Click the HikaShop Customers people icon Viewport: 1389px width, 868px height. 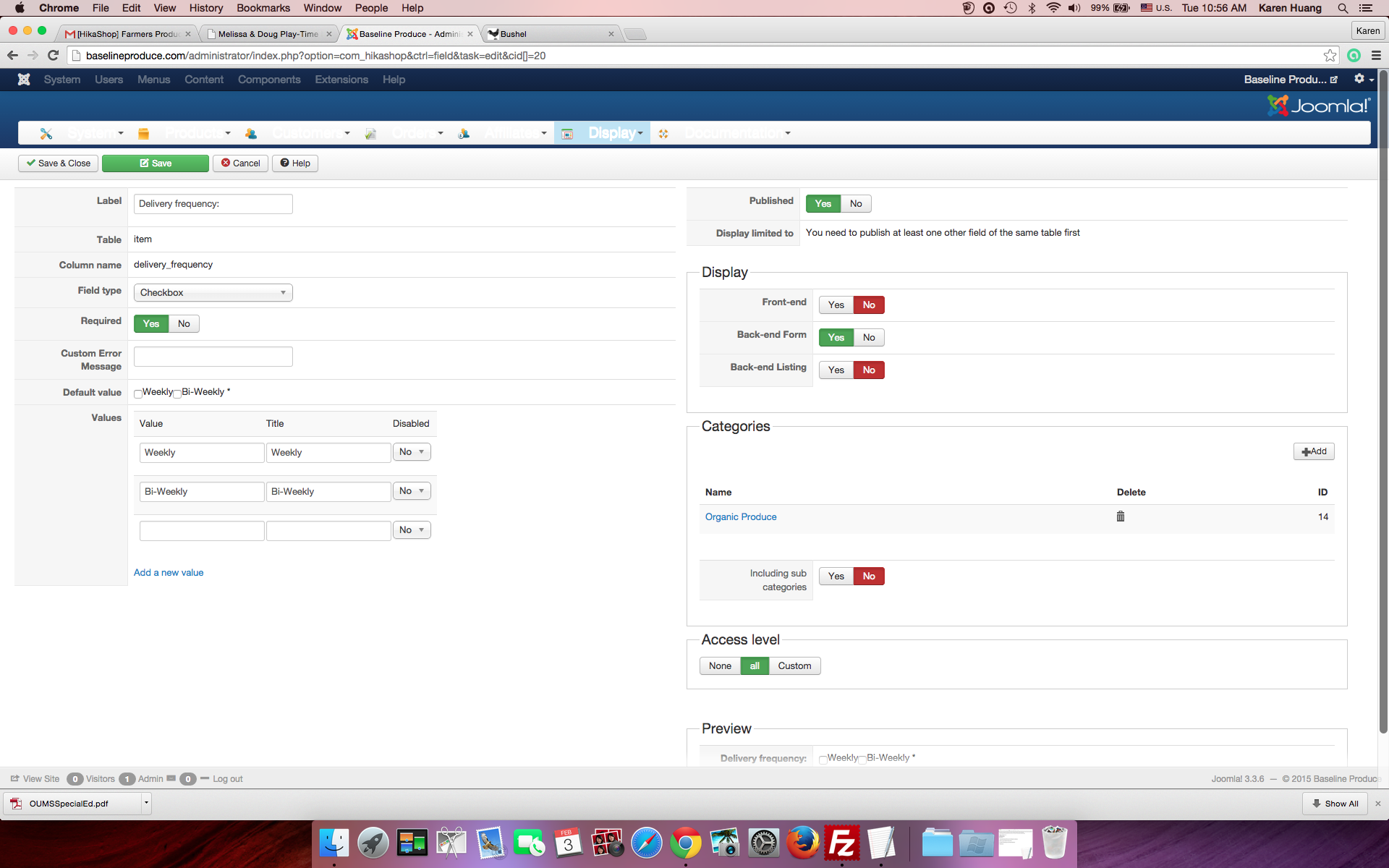click(x=250, y=134)
